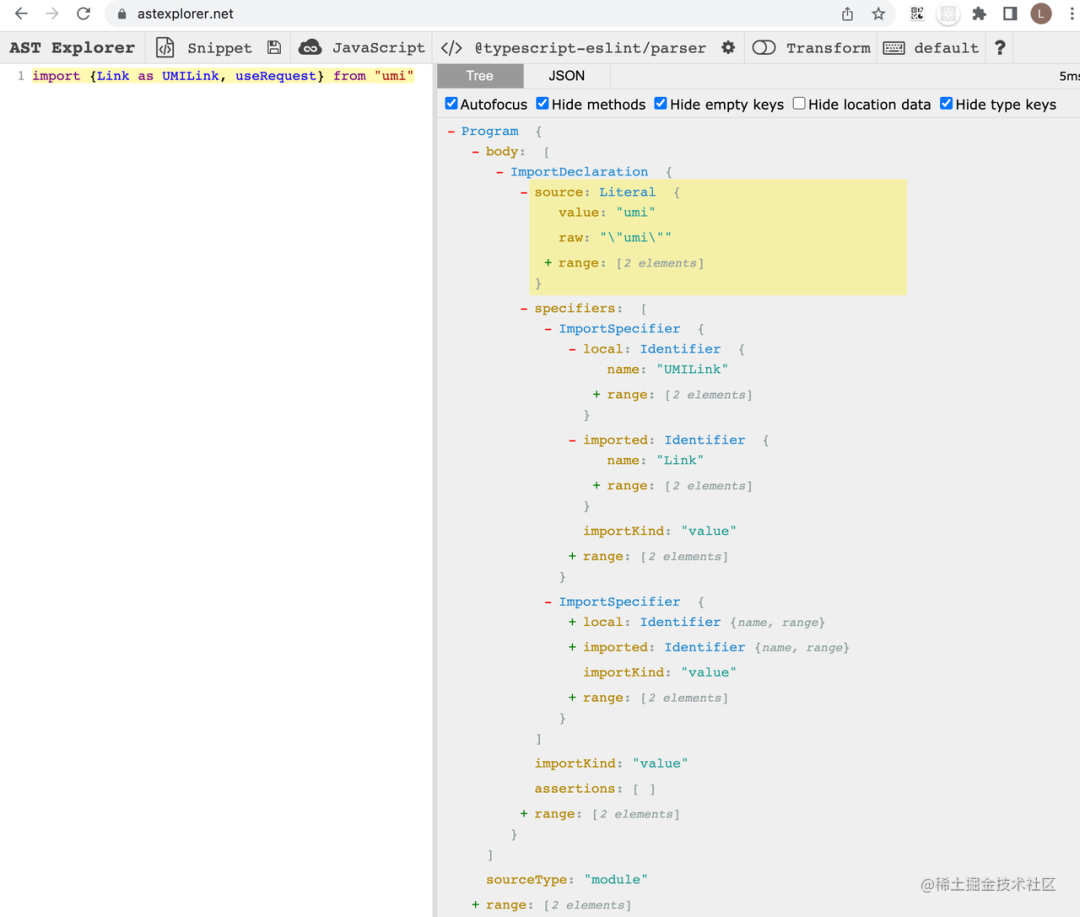The width and height of the screenshot is (1080, 917).
Task: Toggle the Transform switch
Action: pos(764,48)
